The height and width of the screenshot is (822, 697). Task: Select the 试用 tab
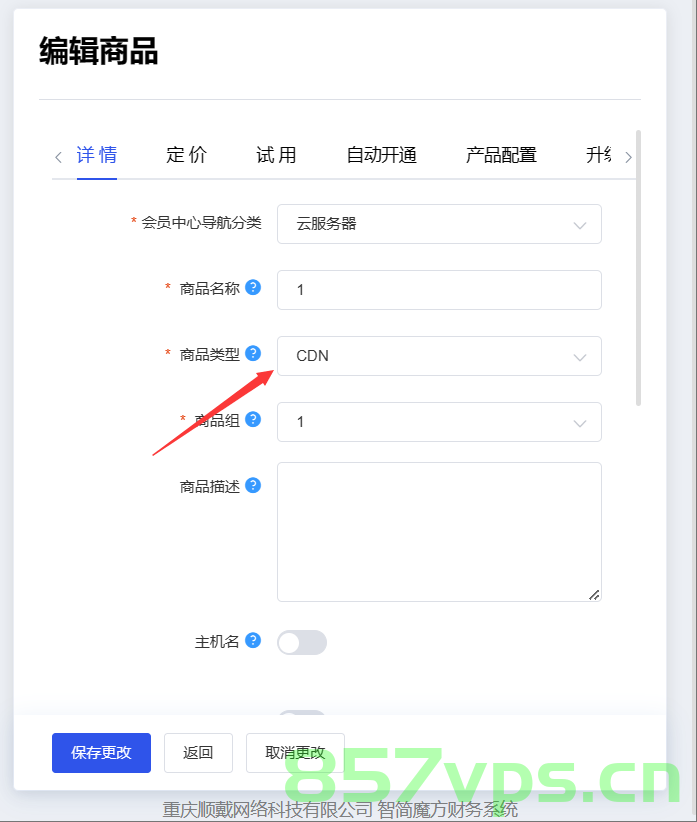point(276,155)
